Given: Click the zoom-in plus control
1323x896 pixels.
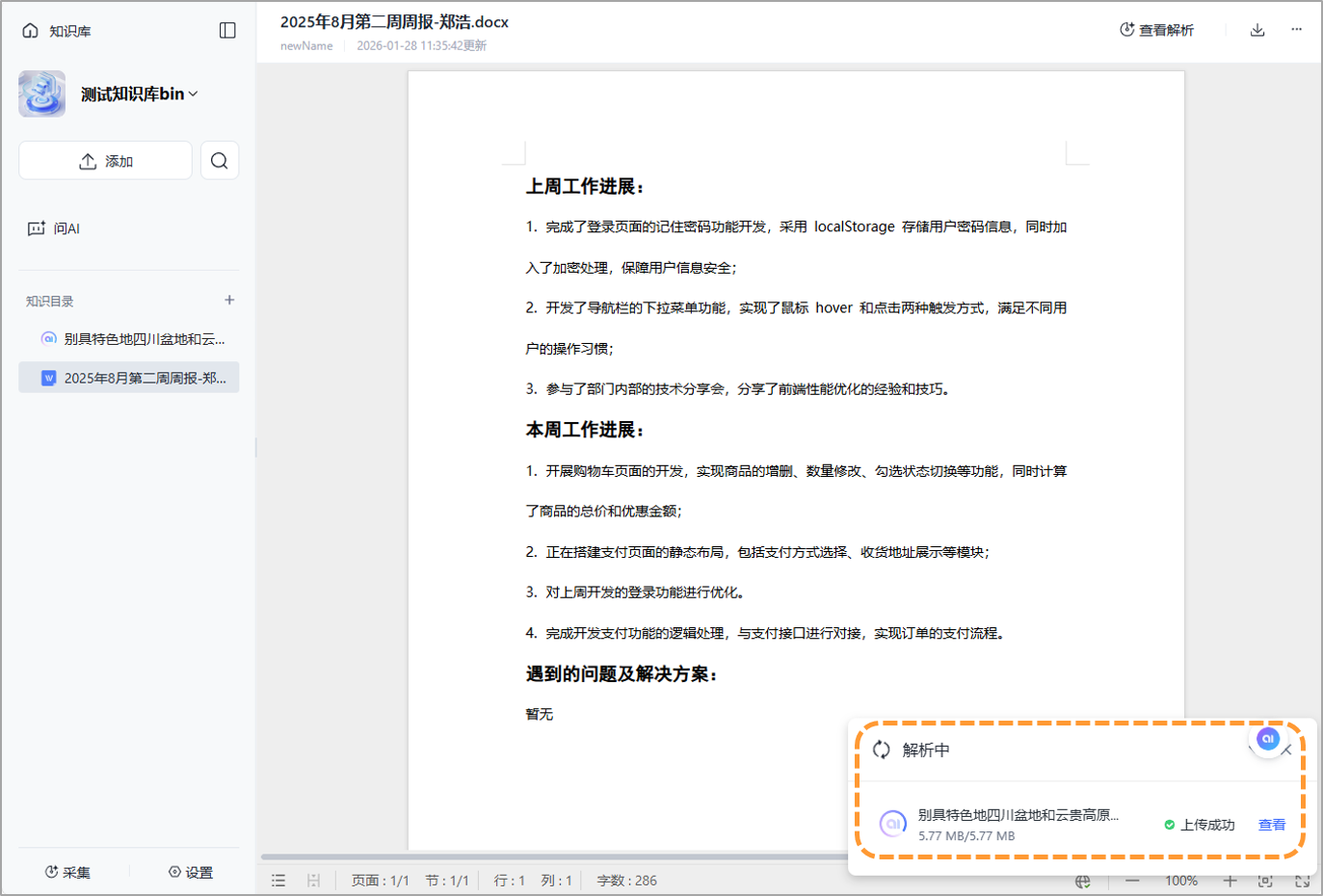Looking at the screenshot, I should (1230, 880).
